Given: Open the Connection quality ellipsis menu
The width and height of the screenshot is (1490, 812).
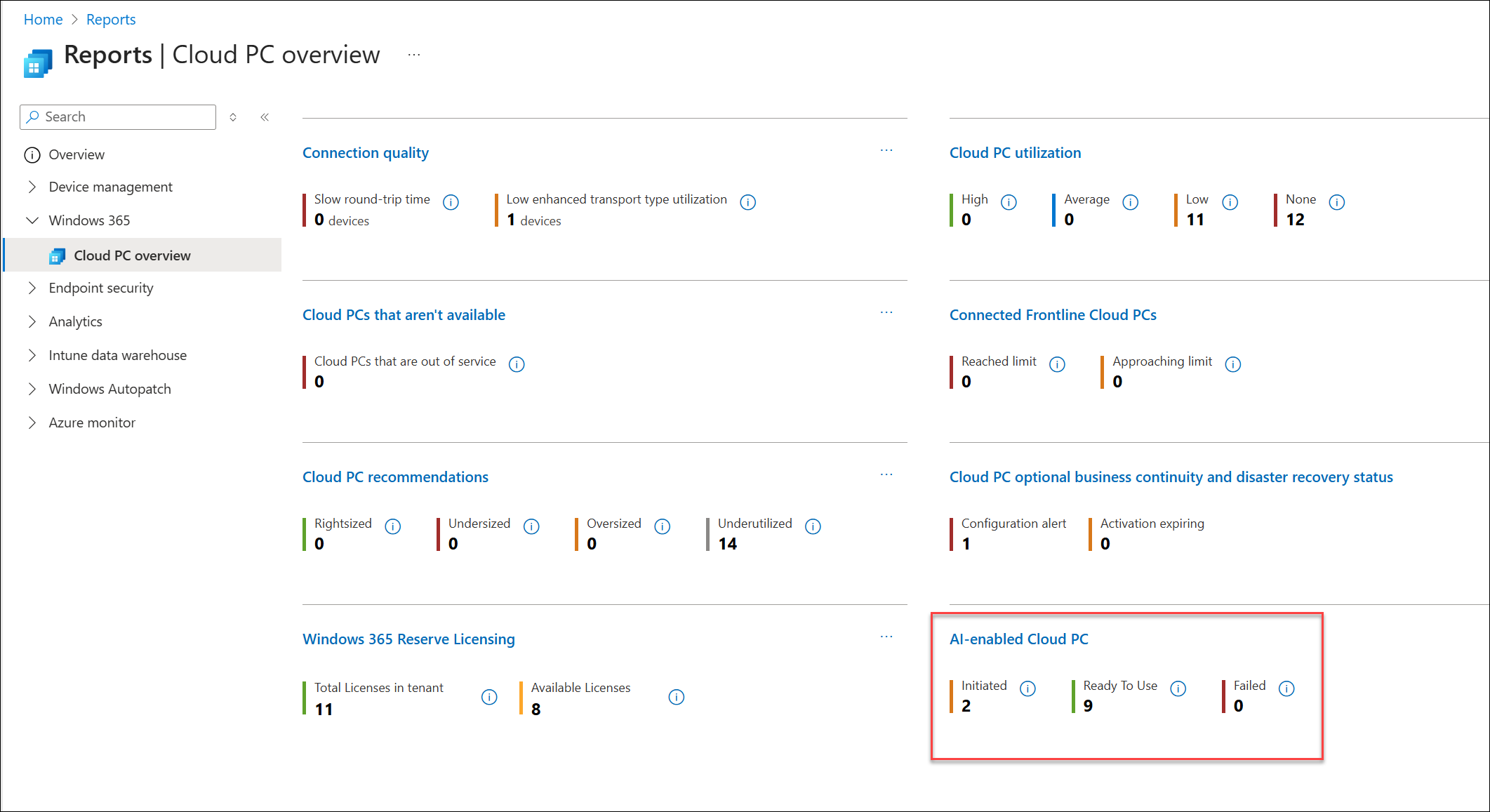Looking at the screenshot, I should point(886,149).
